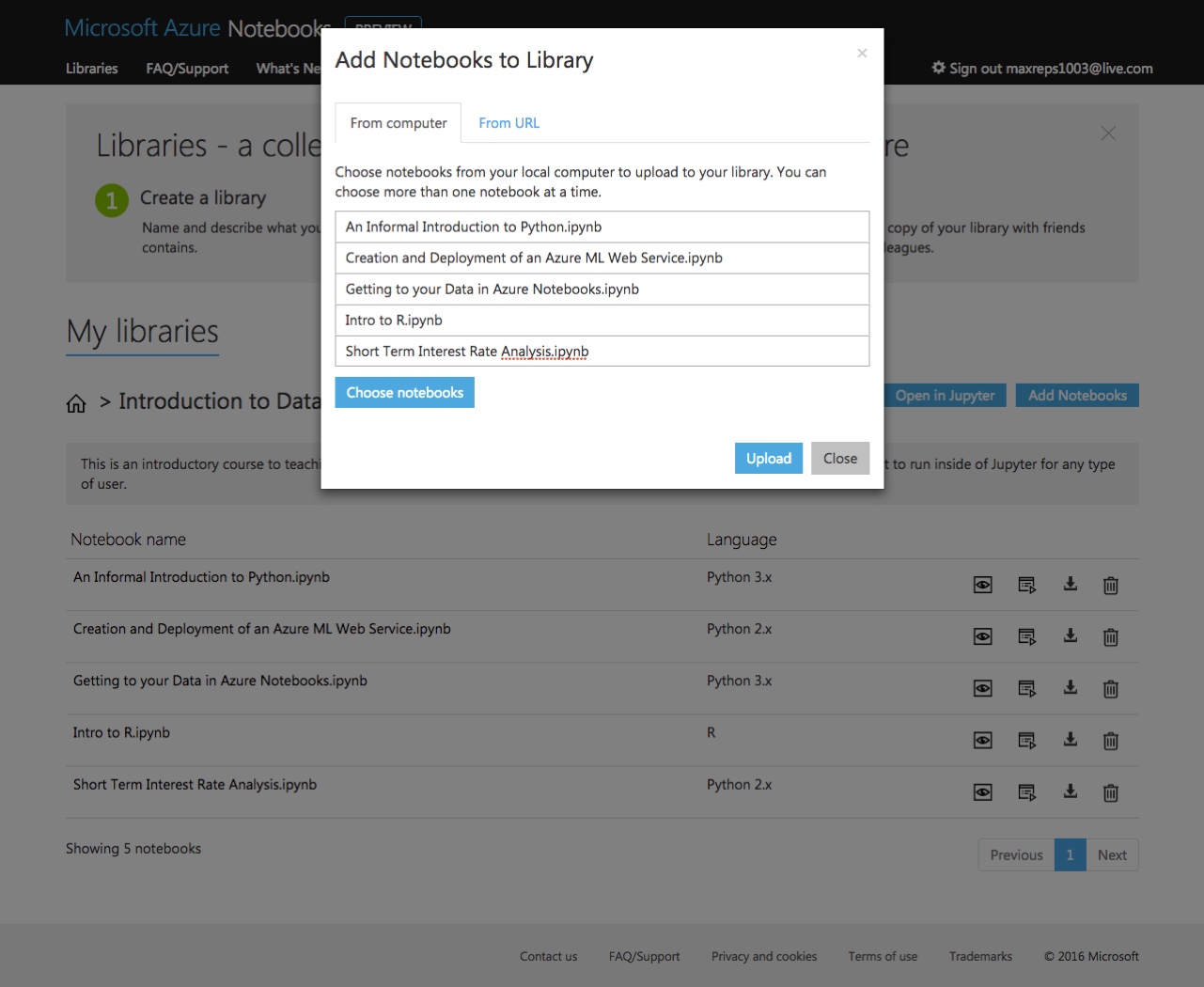Click the Choose notebooks button
Image resolution: width=1204 pixels, height=987 pixels.
405,393
